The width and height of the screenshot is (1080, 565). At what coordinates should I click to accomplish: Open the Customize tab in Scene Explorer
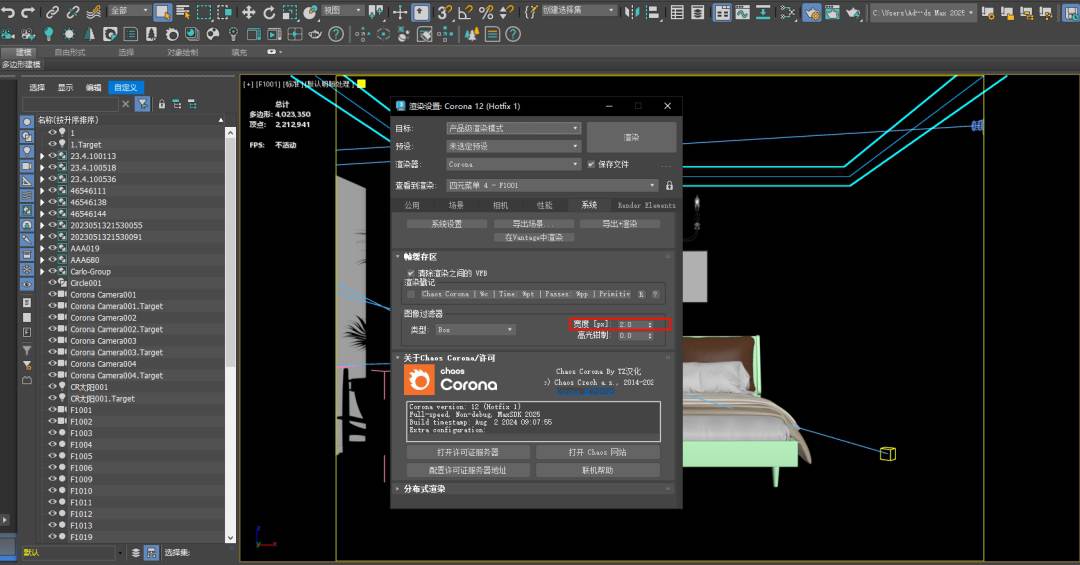tap(125, 88)
